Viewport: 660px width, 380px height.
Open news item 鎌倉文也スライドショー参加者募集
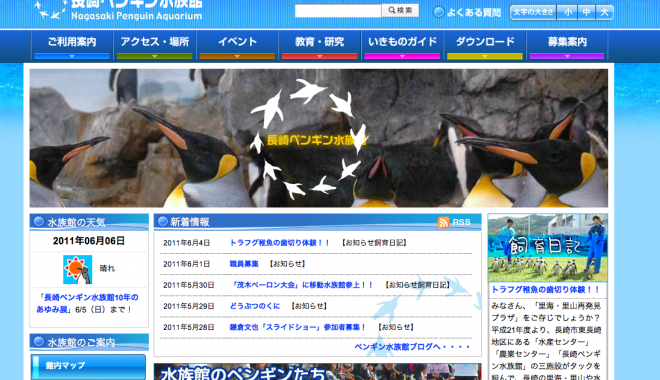pos(298,327)
